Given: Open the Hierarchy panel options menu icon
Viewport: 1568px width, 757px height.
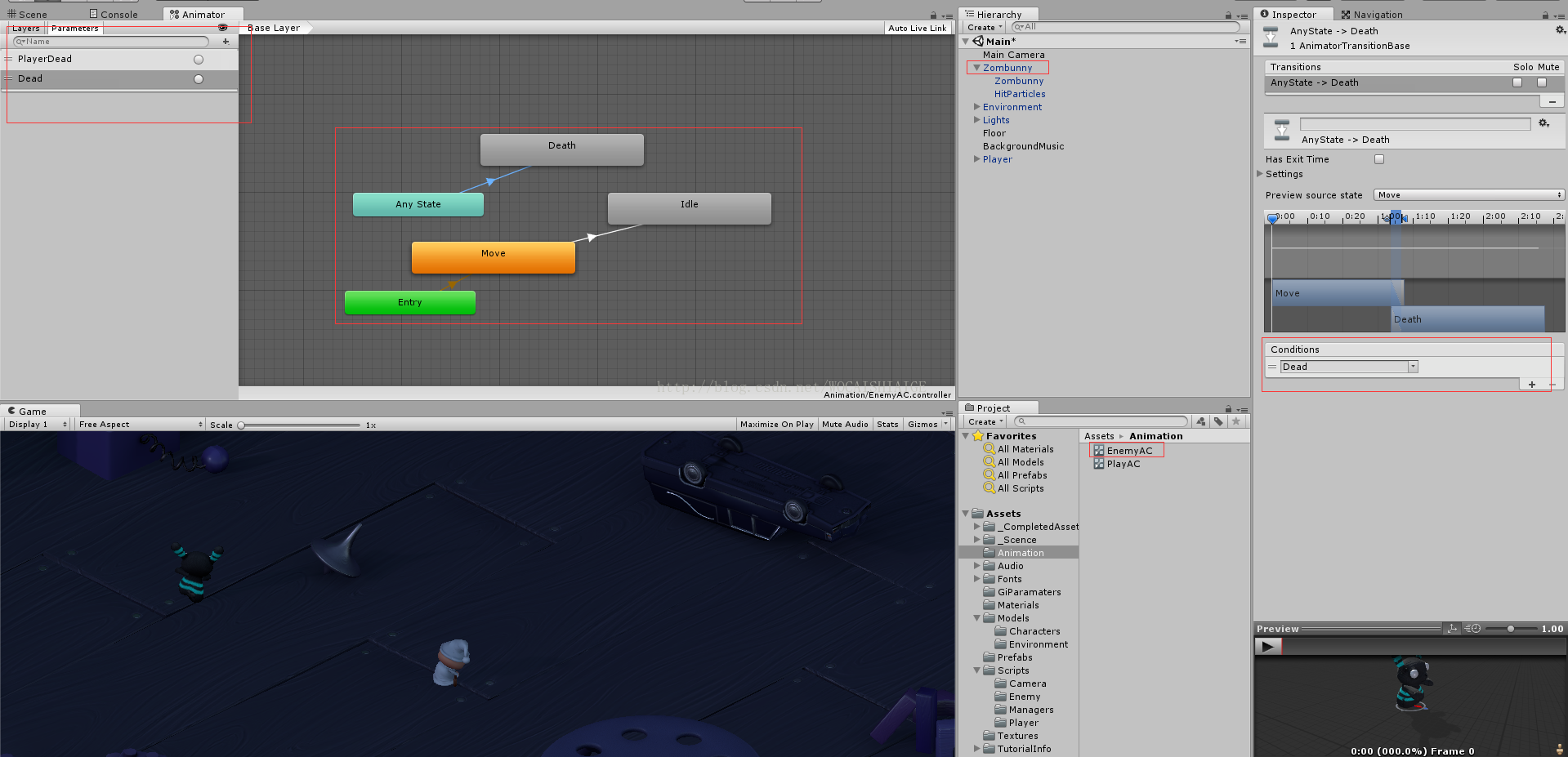Looking at the screenshot, I should click(x=1241, y=15).
